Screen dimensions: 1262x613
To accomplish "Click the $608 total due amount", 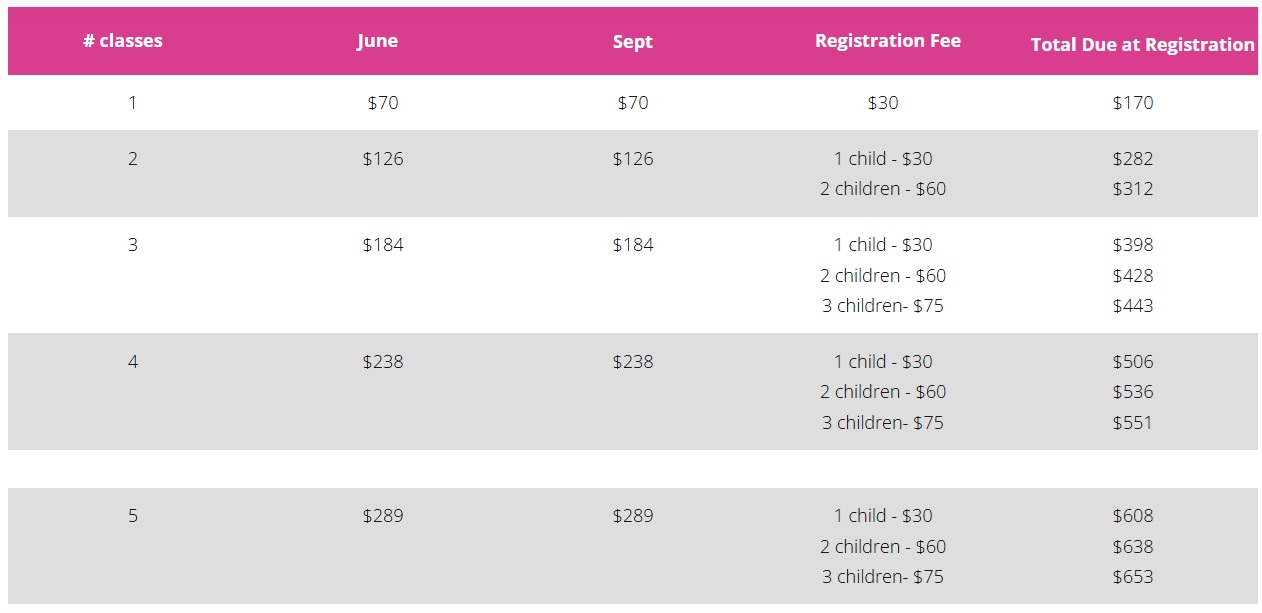I will 1132,516.
